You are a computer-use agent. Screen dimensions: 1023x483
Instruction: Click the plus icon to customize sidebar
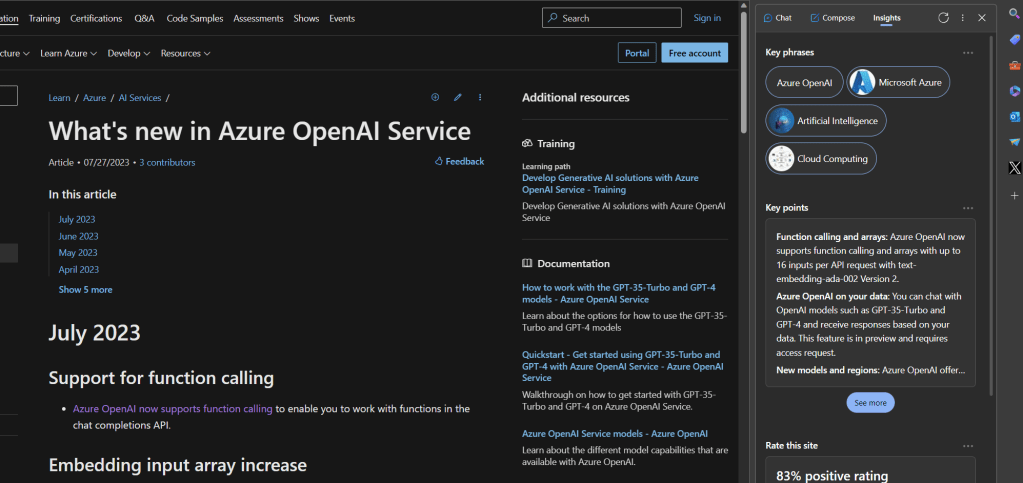pos(1014,195)
